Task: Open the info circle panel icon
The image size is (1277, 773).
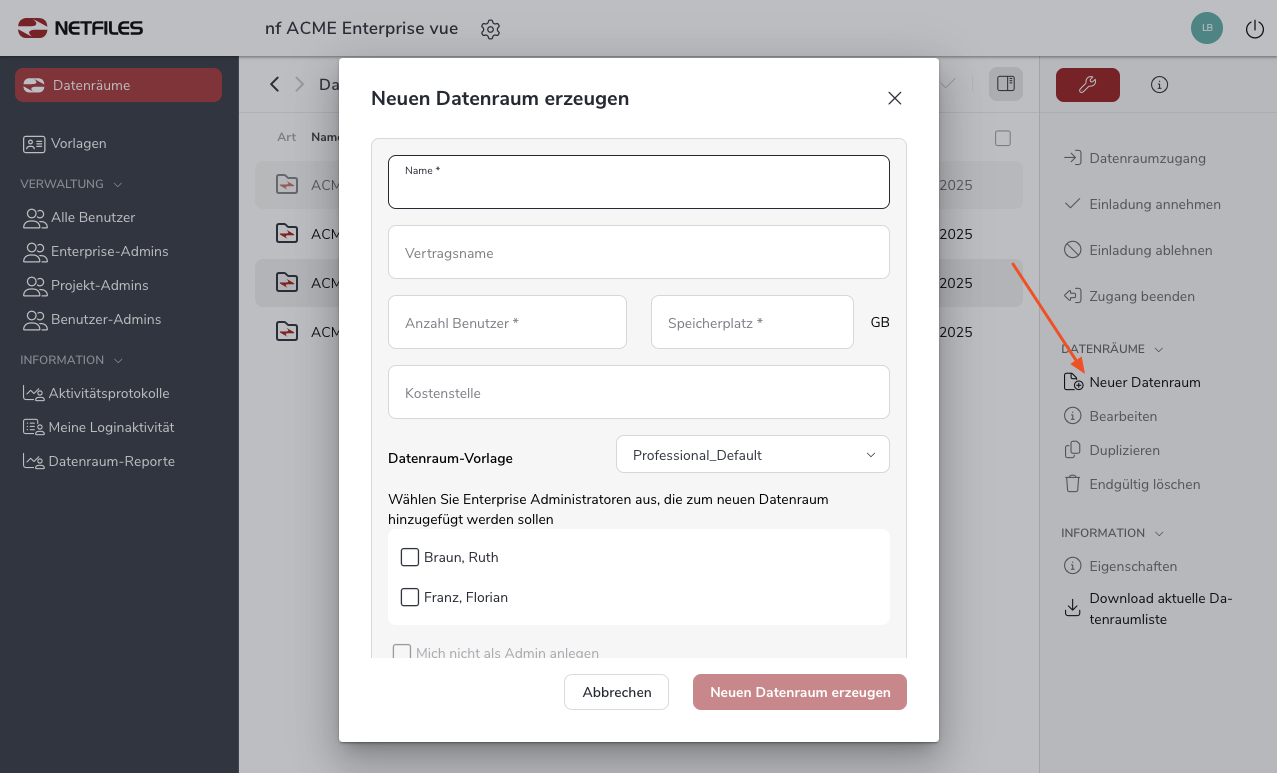Action: [1159, 85]
